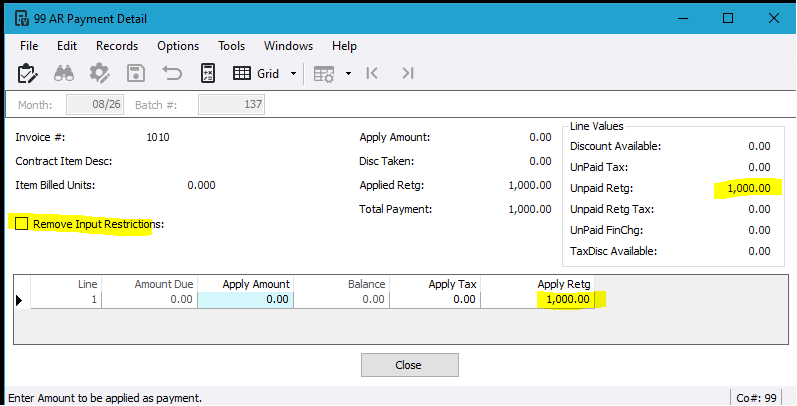This screenshot has height=406, width=797.
Task: Click the Balance column header
Action: coord(341,284)
